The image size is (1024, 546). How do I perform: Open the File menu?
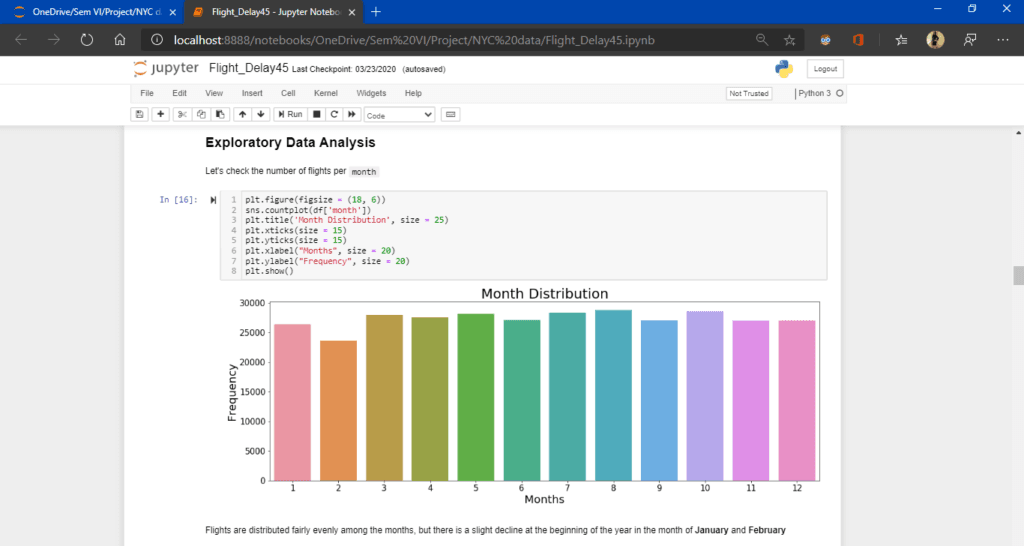click(147, 93)
